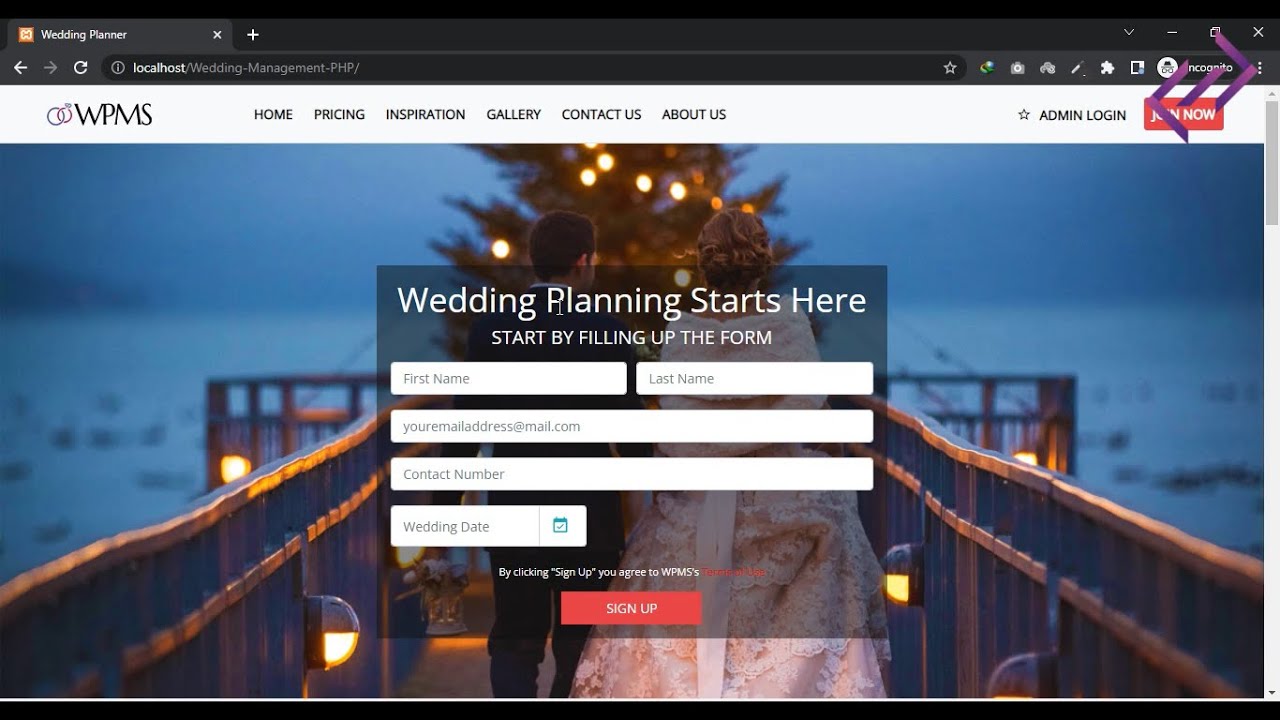Open the tab search chevron

[1129, 32]
